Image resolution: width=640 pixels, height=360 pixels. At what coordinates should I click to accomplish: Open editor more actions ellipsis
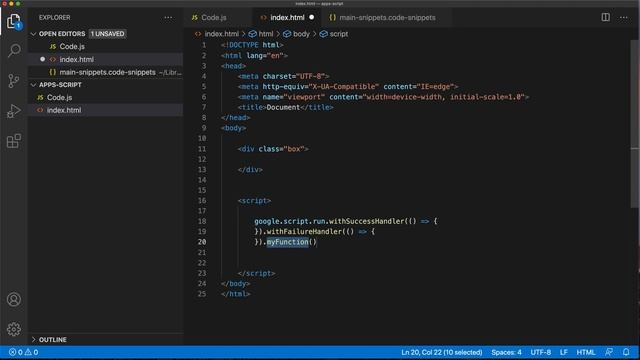pos(624,18)
